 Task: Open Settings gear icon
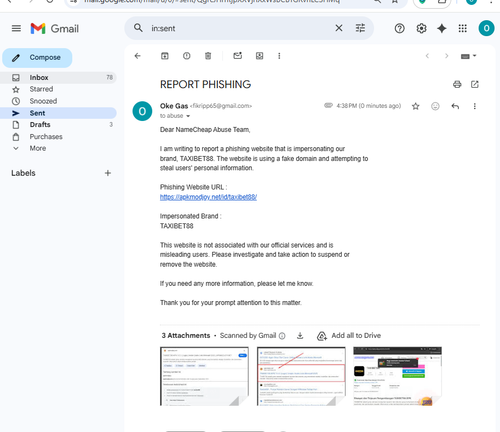point(421,29)
